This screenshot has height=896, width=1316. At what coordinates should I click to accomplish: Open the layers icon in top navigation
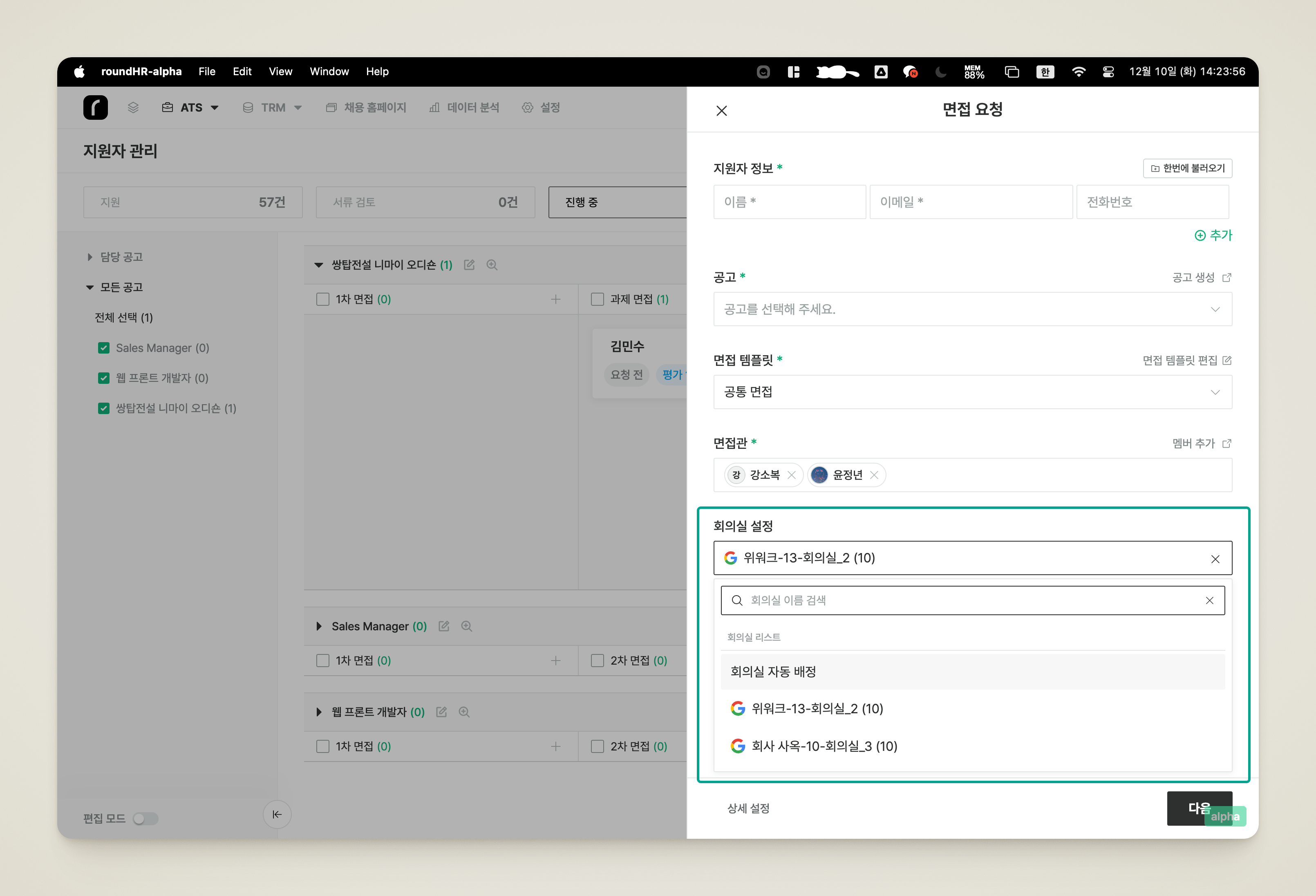pos(133,108)
